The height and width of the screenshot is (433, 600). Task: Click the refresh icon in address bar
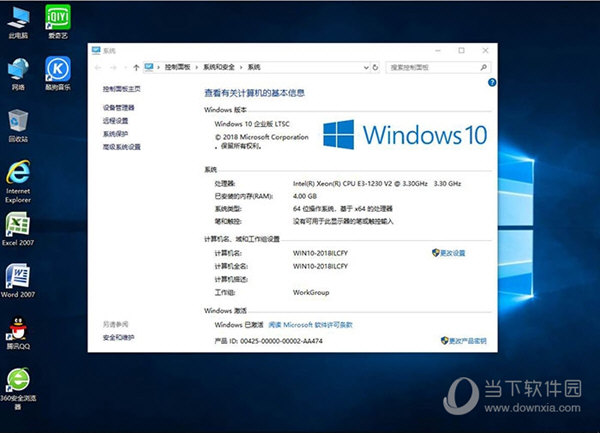(x=375, y=67)
